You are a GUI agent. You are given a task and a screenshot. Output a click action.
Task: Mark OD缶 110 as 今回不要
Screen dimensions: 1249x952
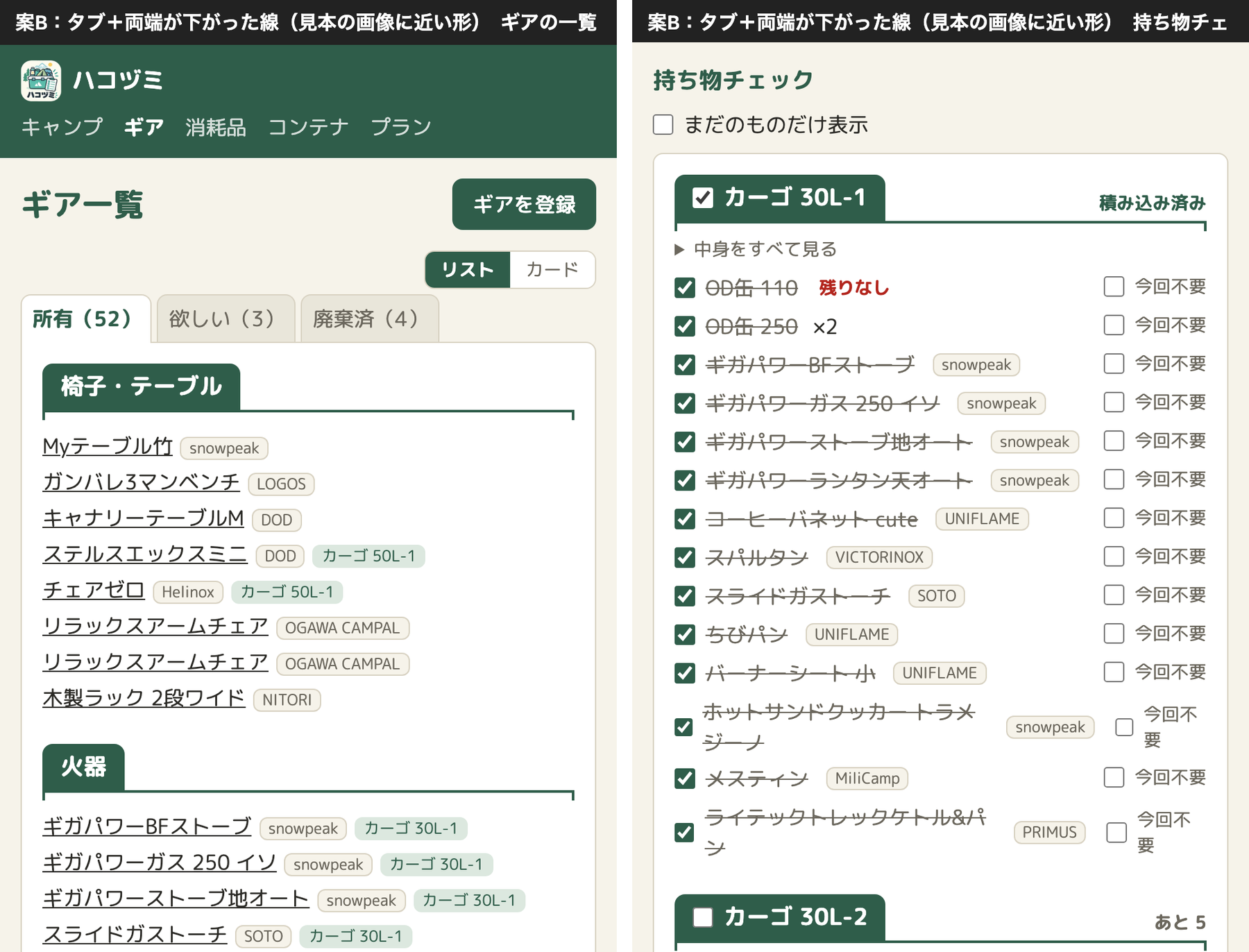coord(1114,287)
